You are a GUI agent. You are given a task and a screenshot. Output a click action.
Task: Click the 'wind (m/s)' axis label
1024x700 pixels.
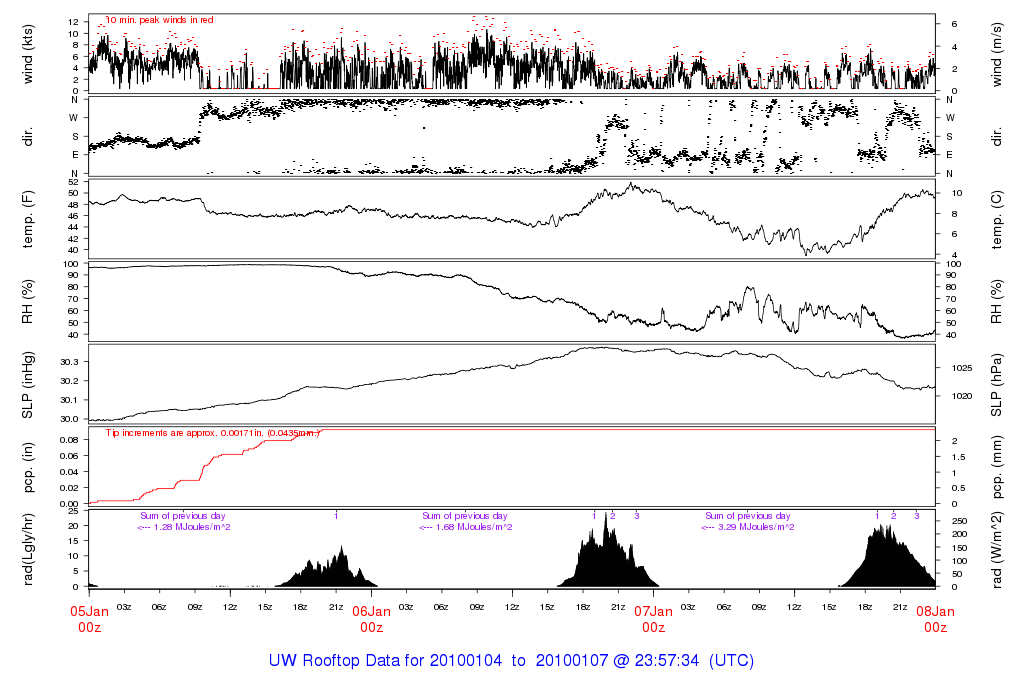tap(996, 54)
